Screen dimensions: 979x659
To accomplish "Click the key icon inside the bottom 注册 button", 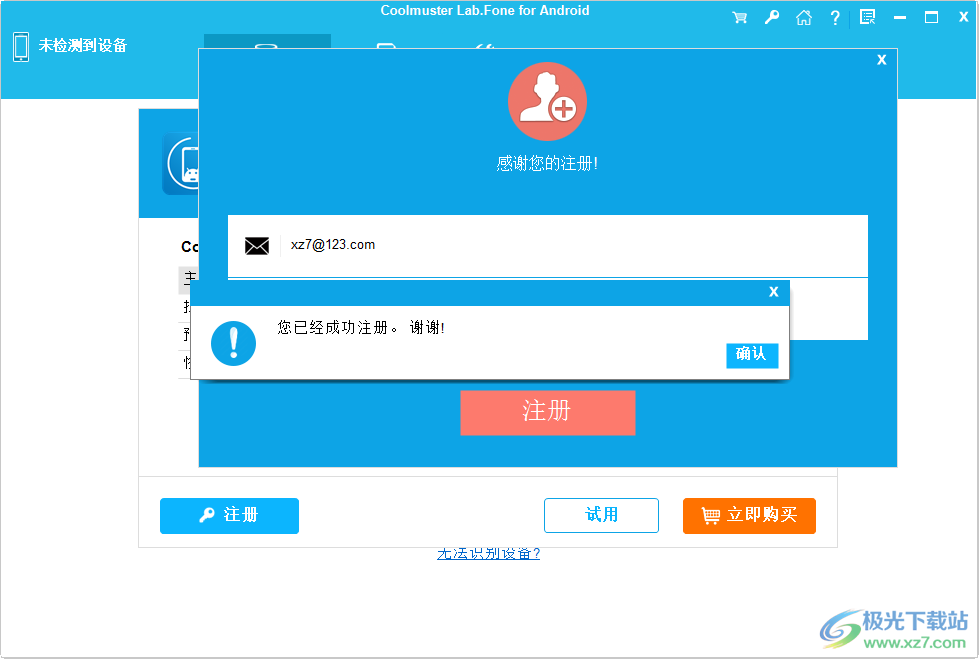I will (x=205, y=516).
